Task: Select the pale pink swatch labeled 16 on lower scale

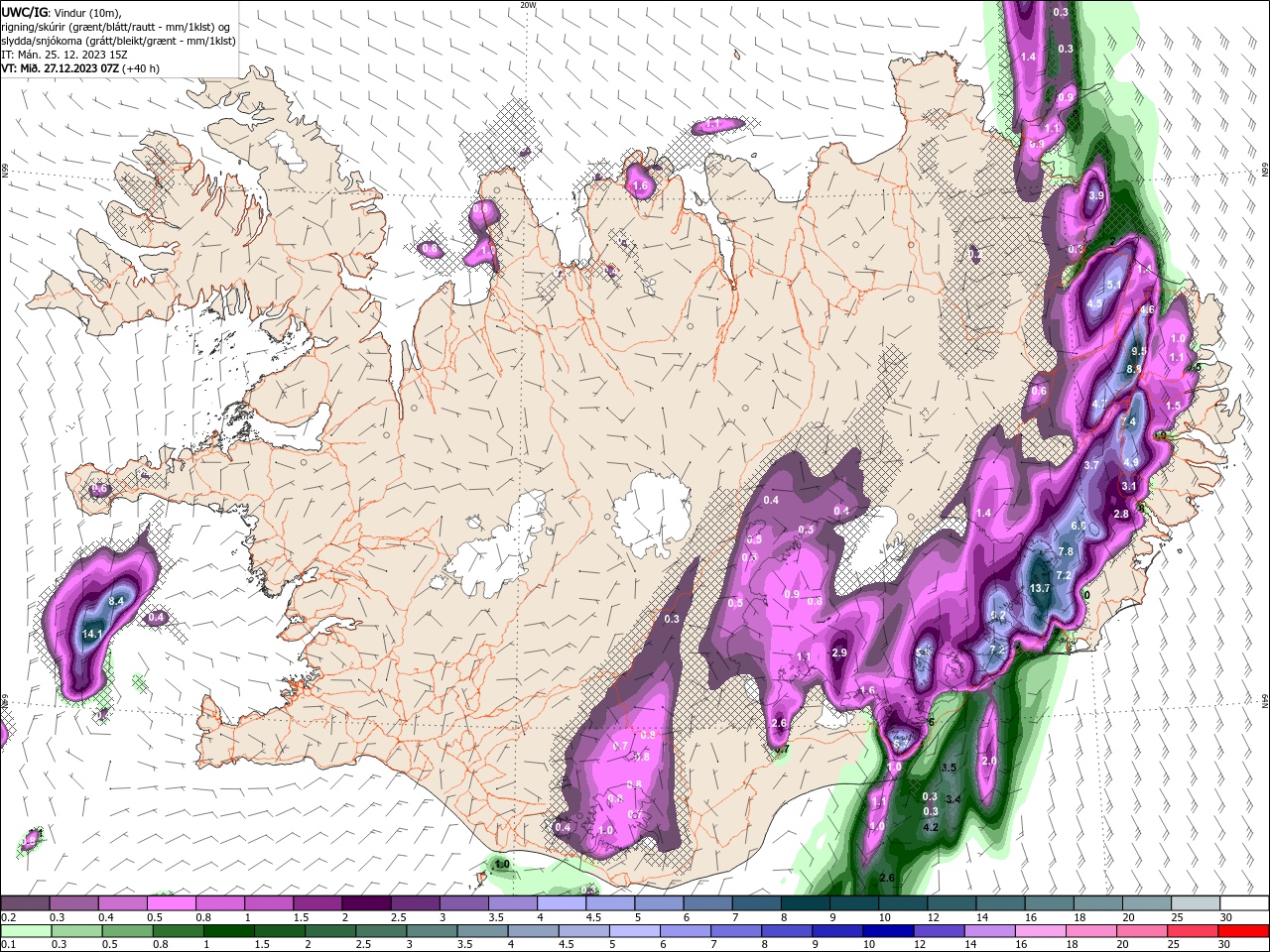Action: pyautogui.click(x=1039, y=931)
